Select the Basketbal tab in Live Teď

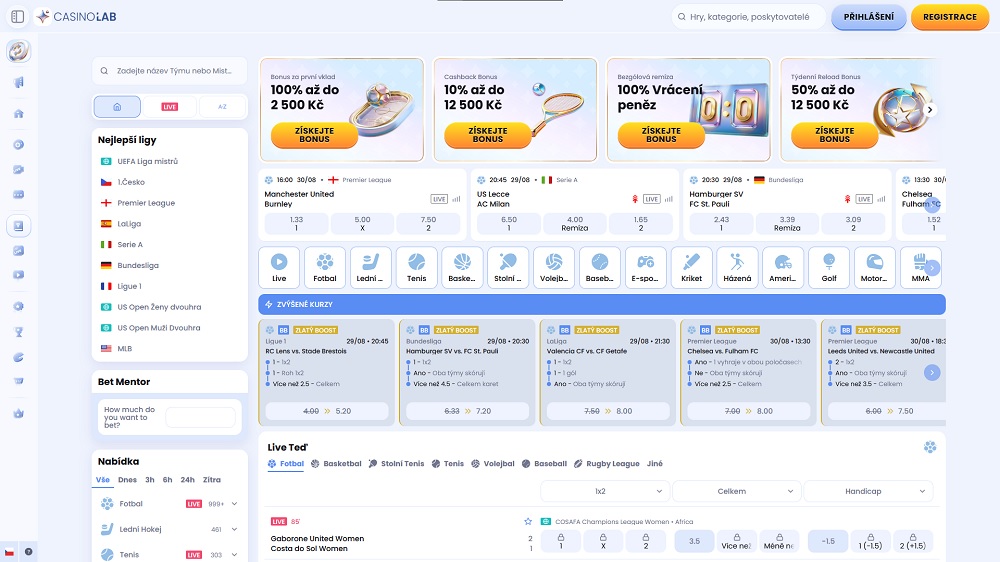click(336, 464)
